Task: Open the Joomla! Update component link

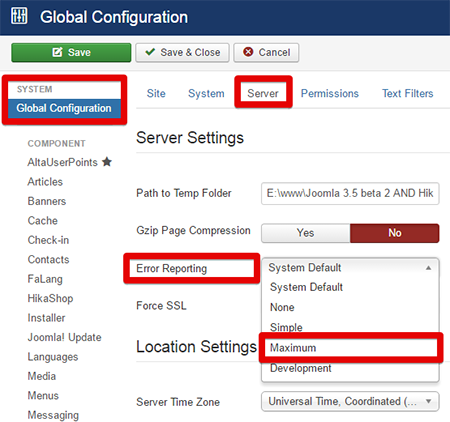Action: pos(64,337)
